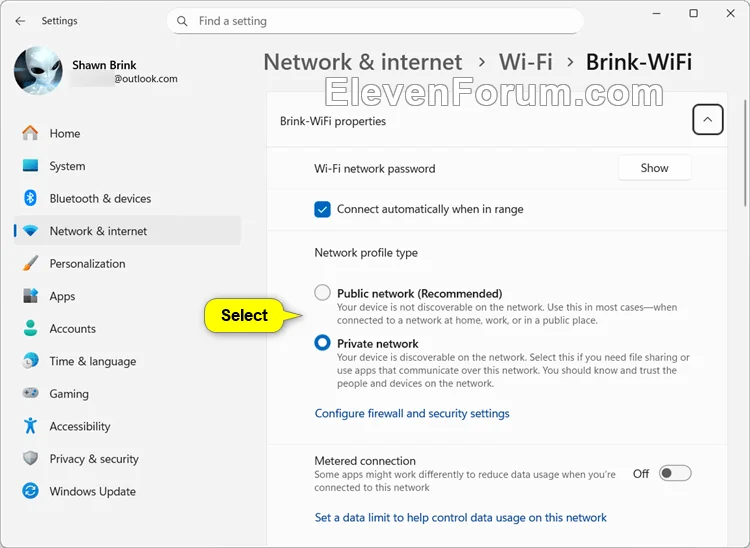Go to the Wi-Fi breadcrumb
Image resolution: width=750 pixels, height=548 pixels.
526,62
